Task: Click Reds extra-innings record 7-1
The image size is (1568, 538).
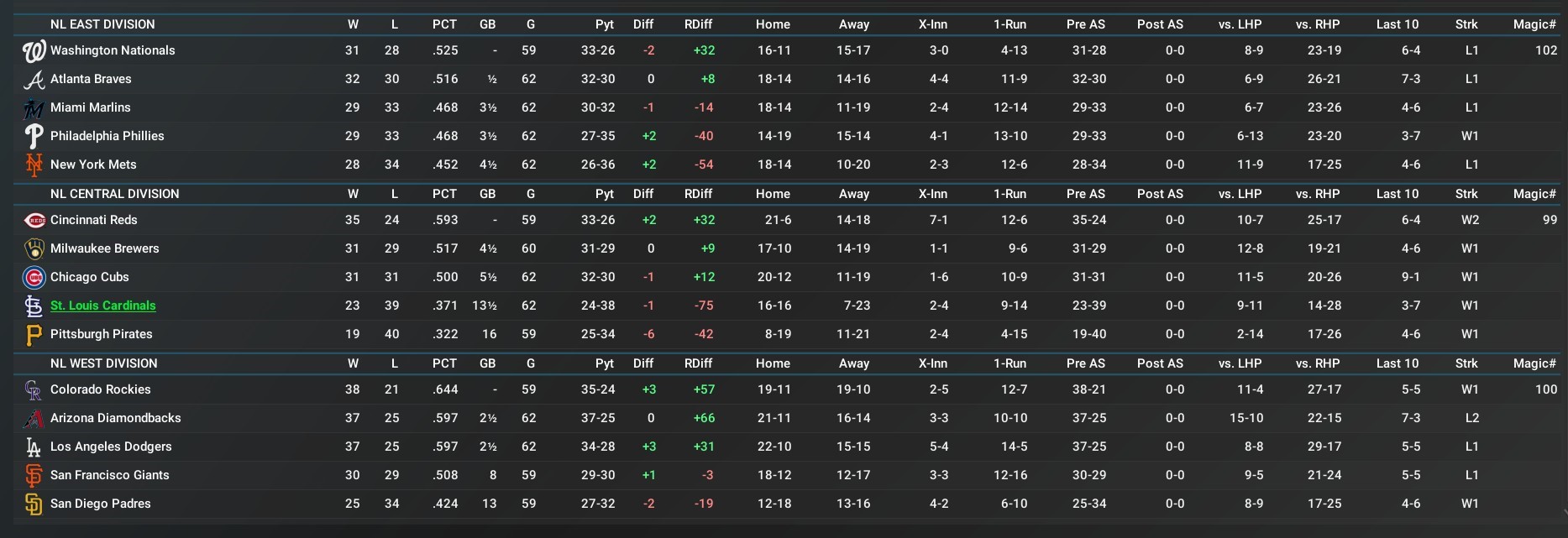Action: 939,220
